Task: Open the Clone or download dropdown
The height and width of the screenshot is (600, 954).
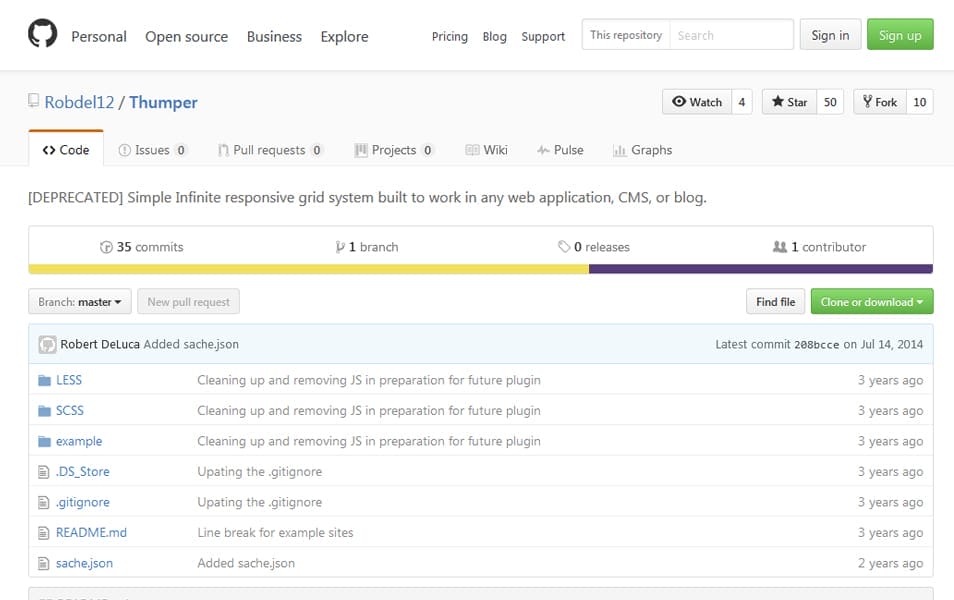Action: point(871,301)
